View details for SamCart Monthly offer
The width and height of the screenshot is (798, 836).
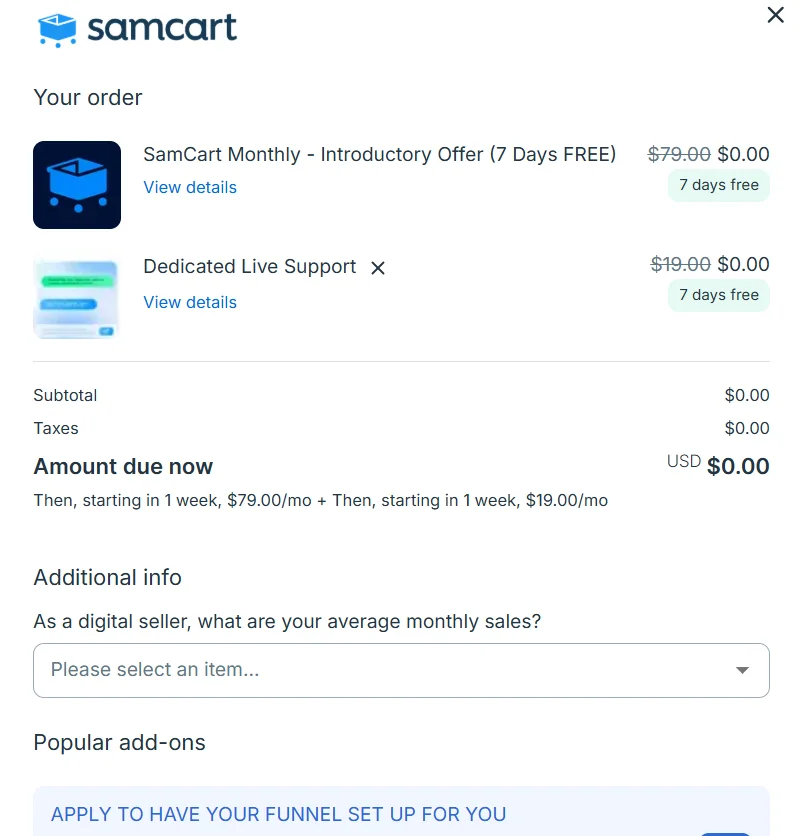pyautogui.click(x=190, y=187)
